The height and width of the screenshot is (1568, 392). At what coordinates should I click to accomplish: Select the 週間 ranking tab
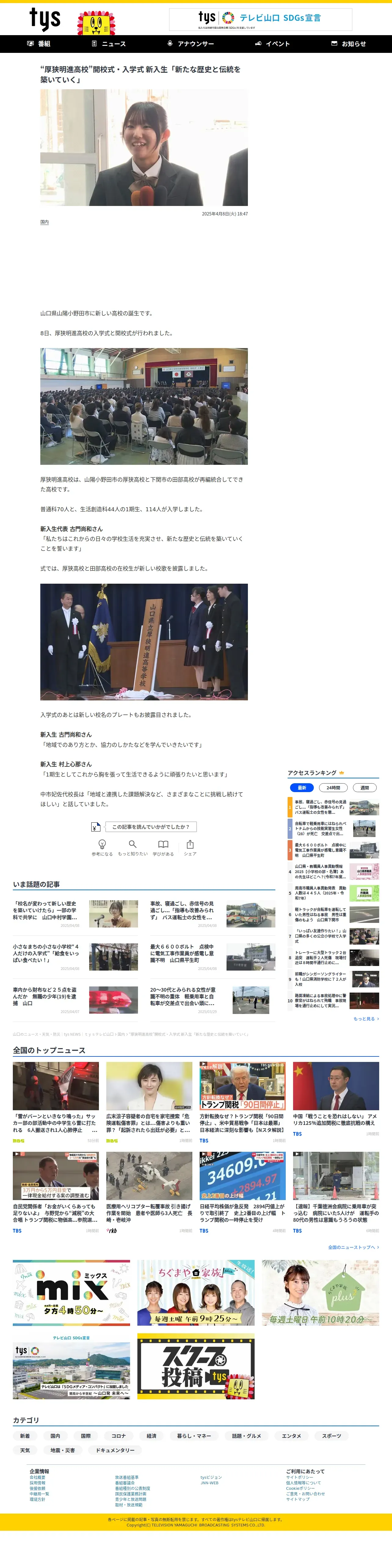pyautogui.click(x=365, y=788)
